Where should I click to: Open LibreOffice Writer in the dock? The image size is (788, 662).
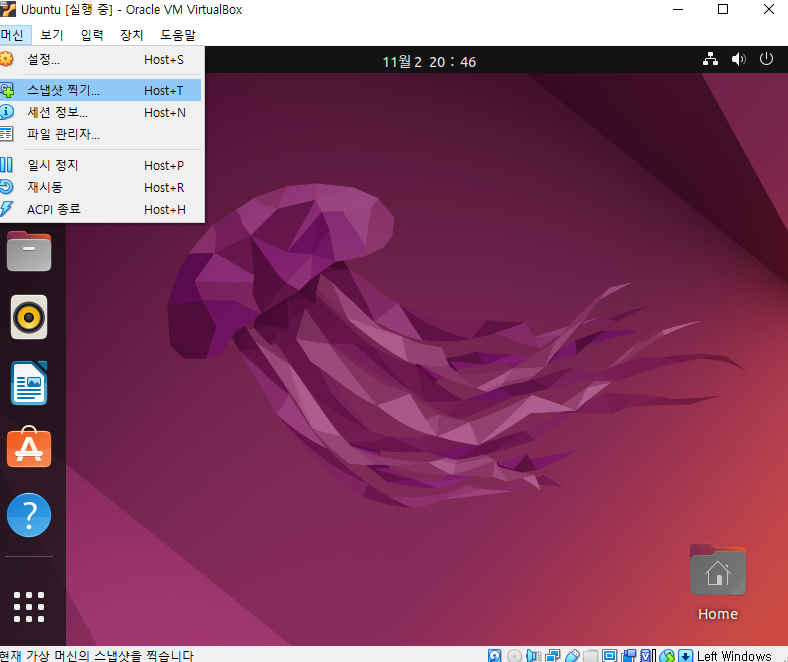pyautogui.click(x=29, y=383)
